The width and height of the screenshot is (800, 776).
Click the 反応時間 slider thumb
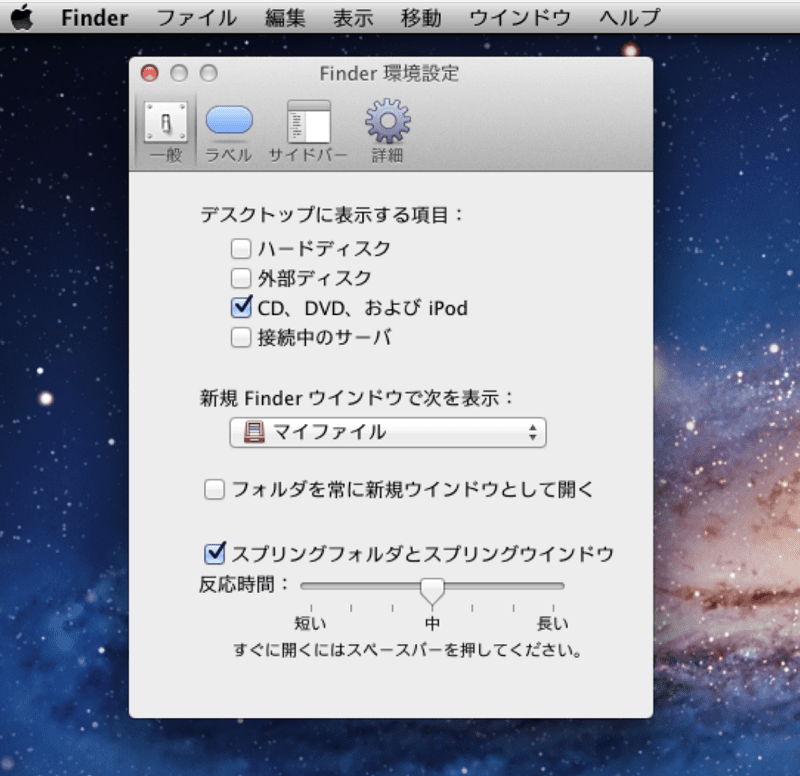point(432,591)
